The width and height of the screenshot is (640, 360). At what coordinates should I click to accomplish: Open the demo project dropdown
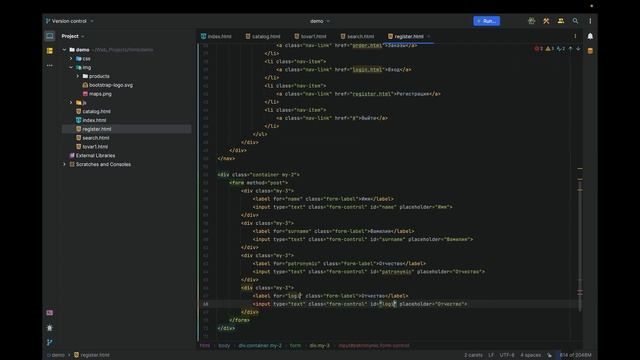(320, 21)
